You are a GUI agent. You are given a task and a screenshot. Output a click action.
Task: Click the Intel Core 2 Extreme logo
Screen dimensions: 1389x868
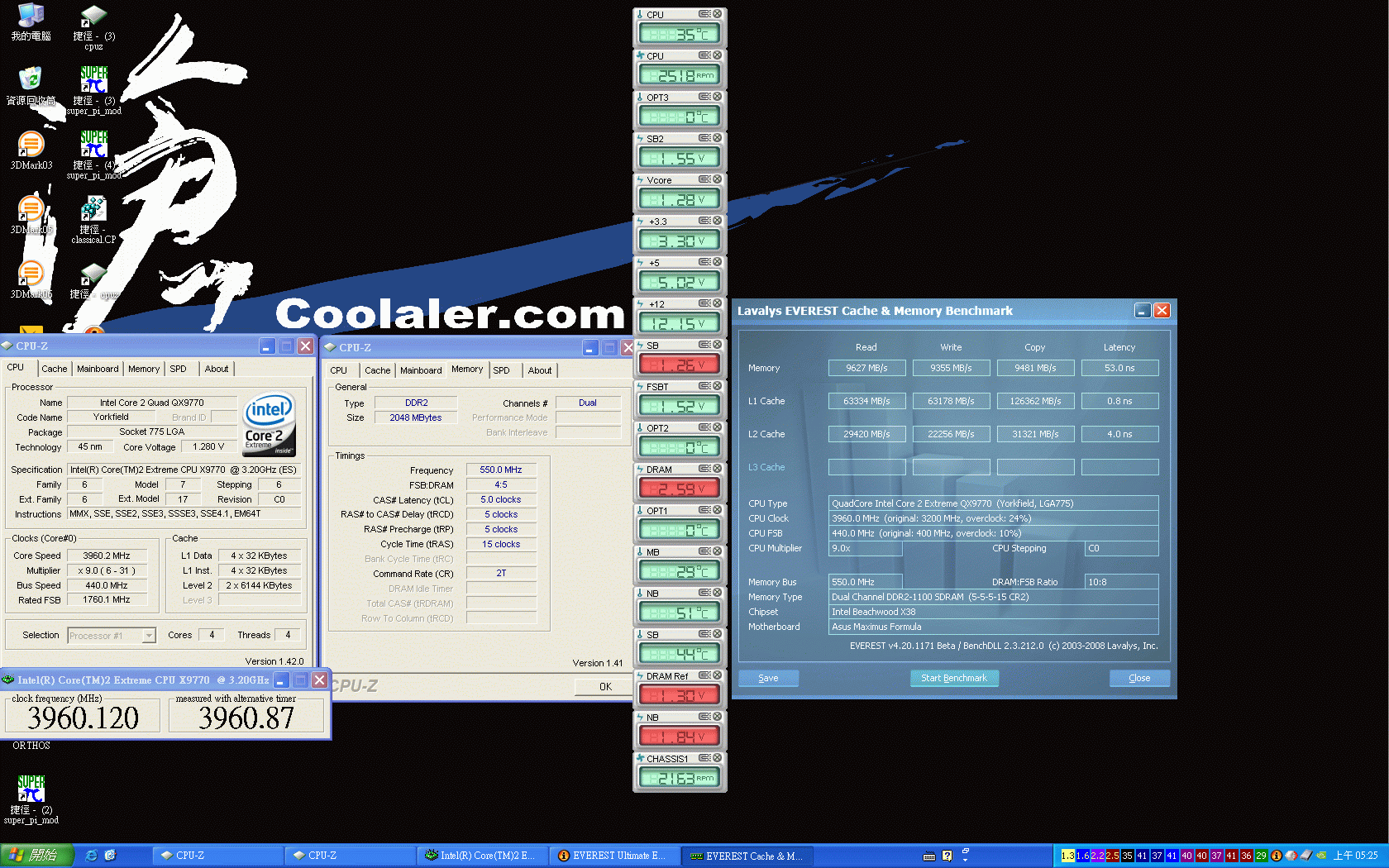tap(270, 423)
